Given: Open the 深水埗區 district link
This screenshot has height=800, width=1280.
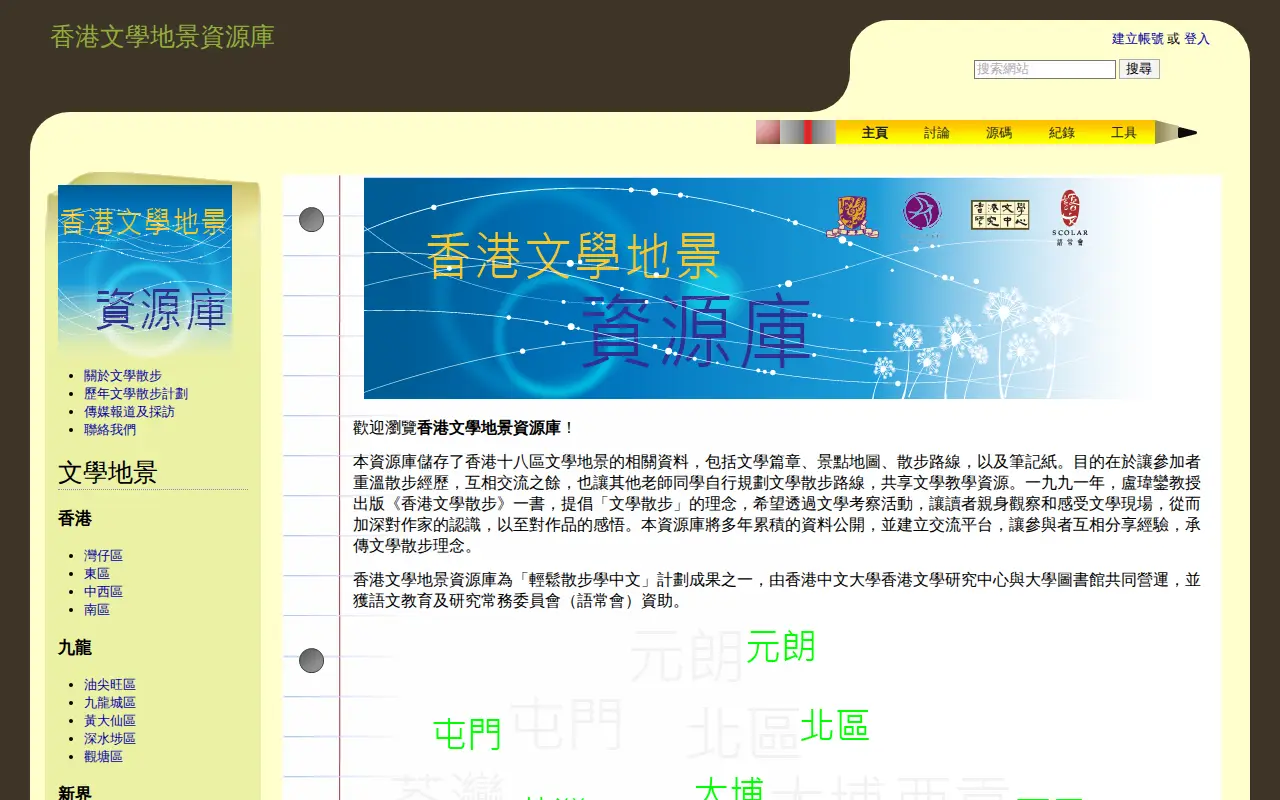Looking at the screenshot, I should (110, 739).
